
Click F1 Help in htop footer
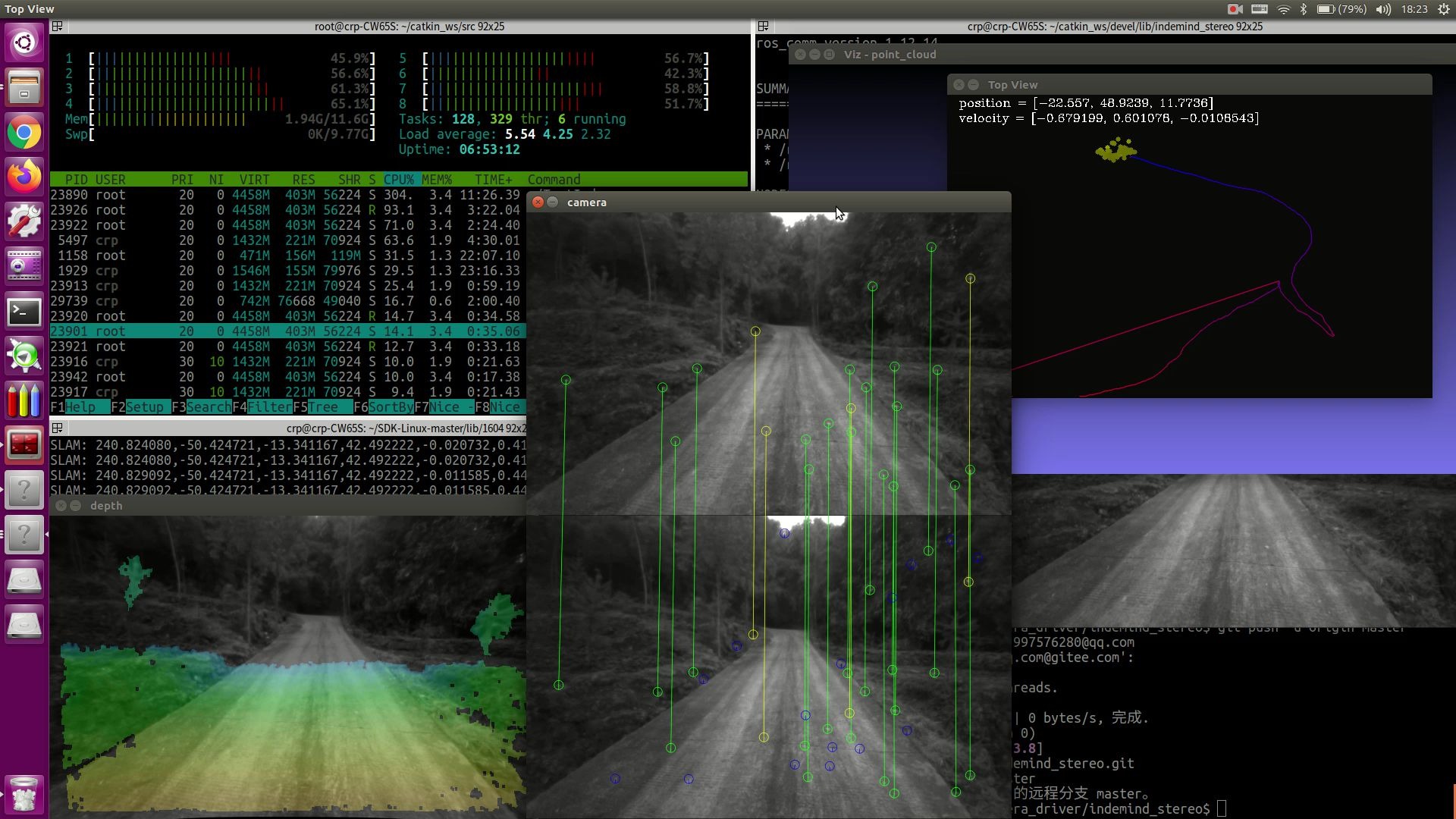80,407
